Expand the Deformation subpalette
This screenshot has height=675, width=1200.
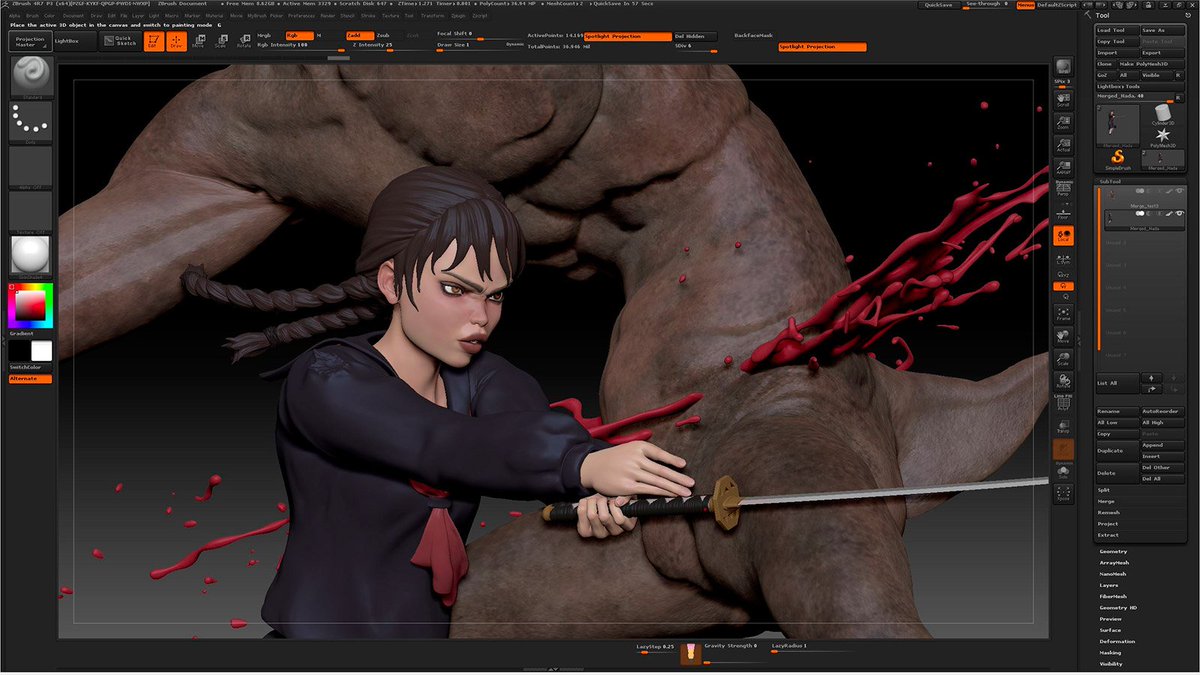(1115, 641)
